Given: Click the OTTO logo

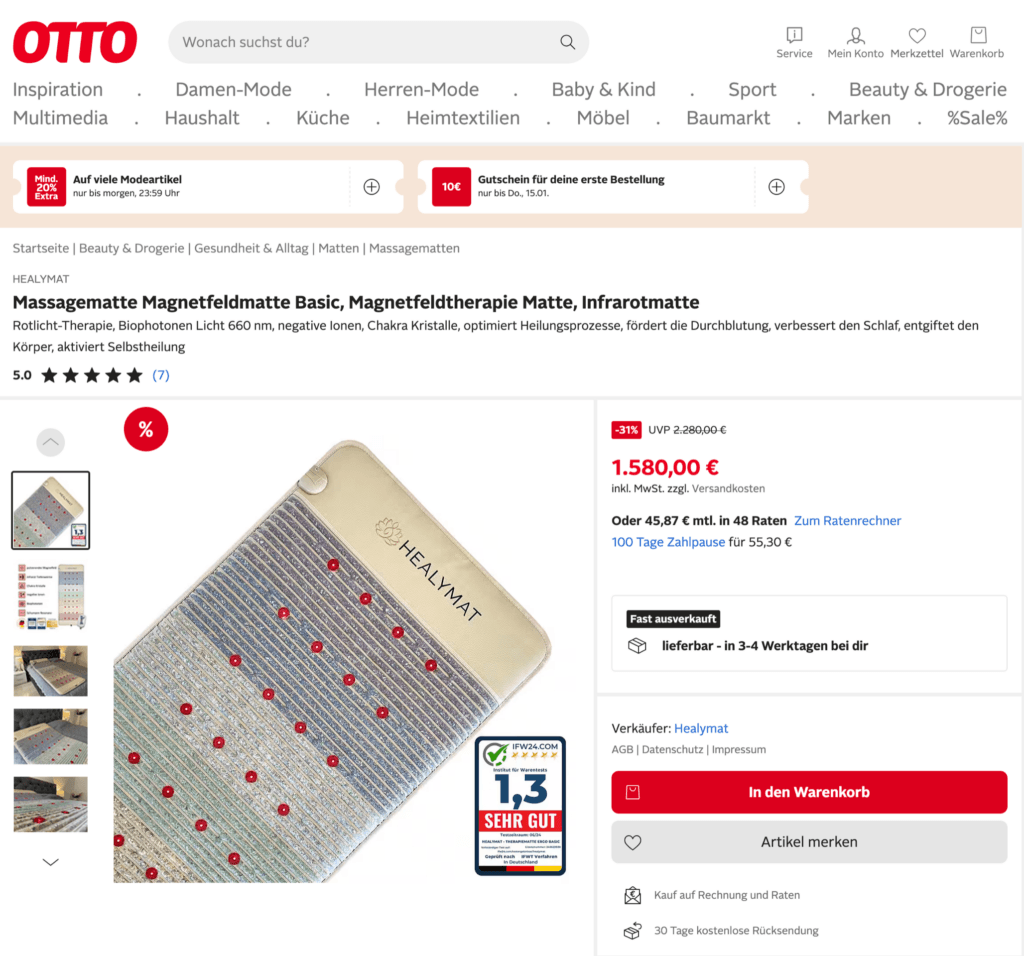Looking at the screenshot, I should tap(75, 42).
